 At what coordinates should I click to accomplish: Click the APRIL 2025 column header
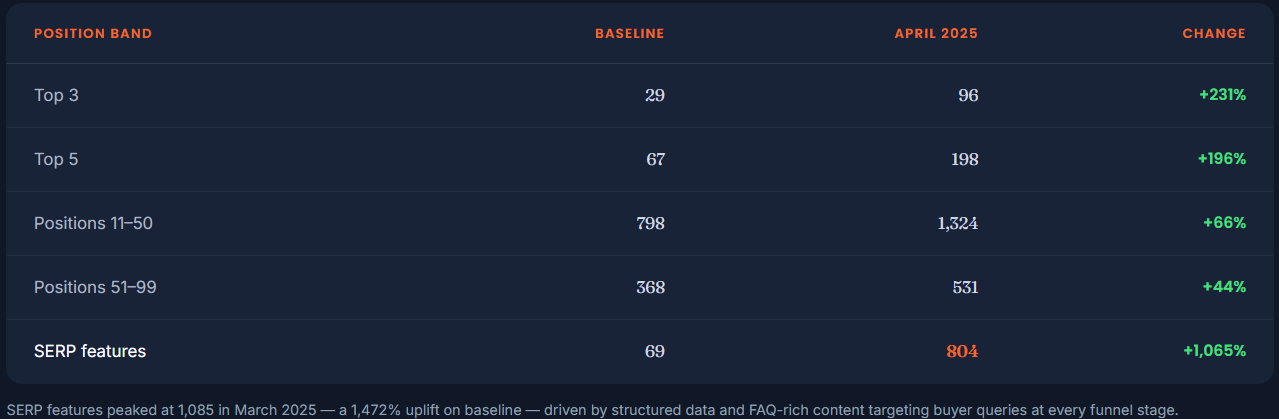[936, 34]
